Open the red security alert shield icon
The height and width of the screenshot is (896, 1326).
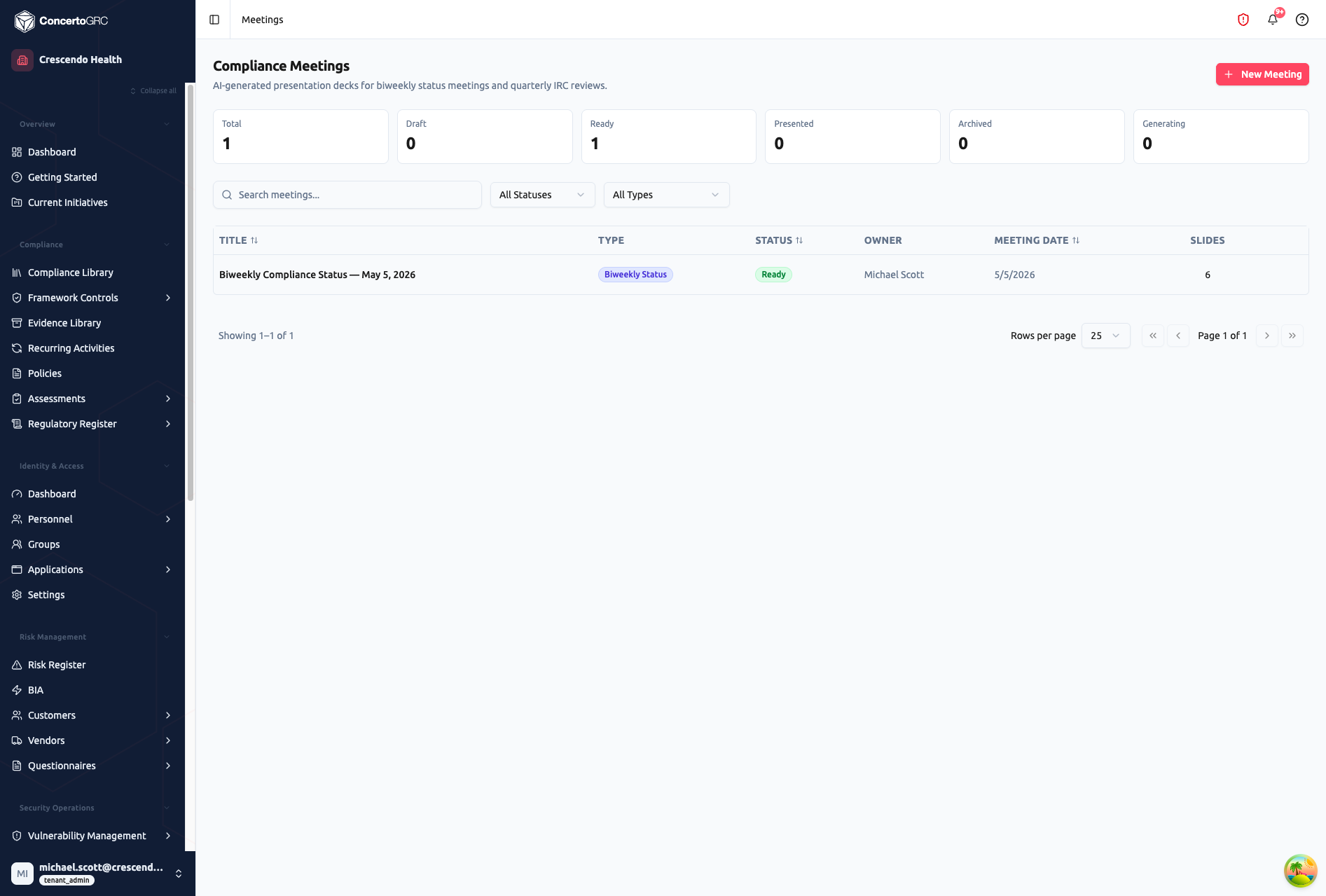tap(1243, 20)
